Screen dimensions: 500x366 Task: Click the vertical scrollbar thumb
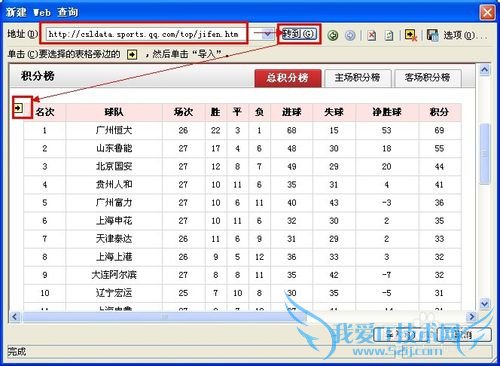tap(484, 153)
